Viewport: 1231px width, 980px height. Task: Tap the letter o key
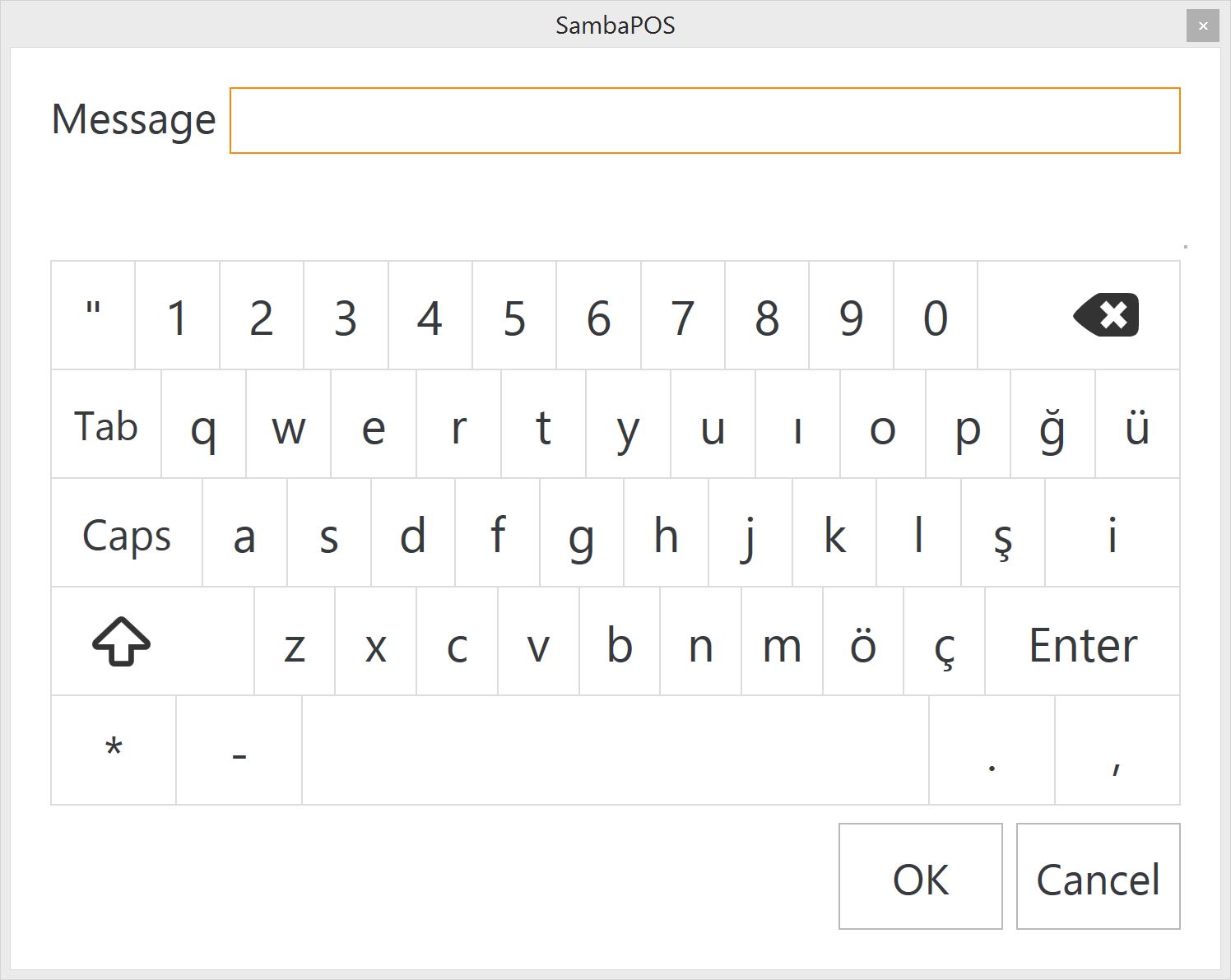(x=883, y=424)
